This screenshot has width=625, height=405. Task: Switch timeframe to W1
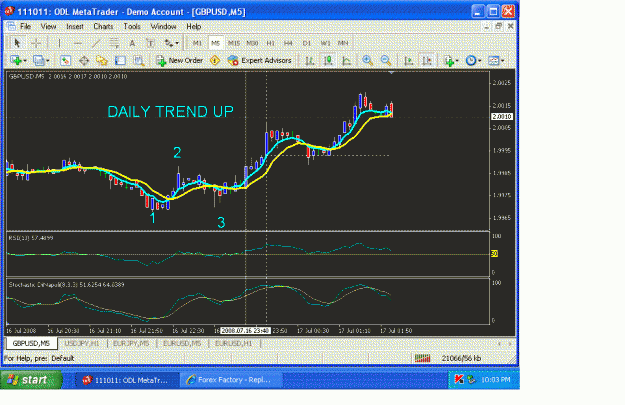click(325, 43)
